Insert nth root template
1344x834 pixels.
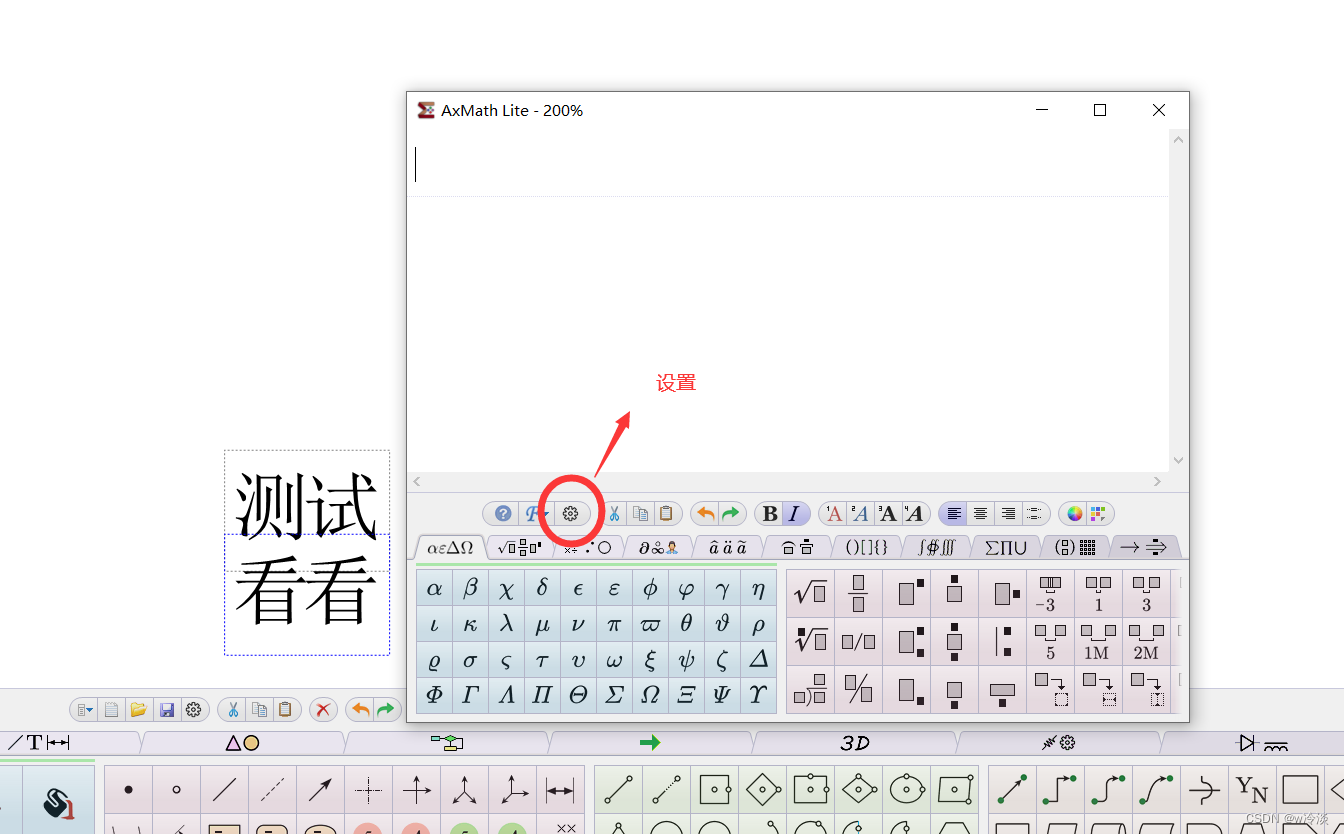pyautogui.click(x=810, y=641)
